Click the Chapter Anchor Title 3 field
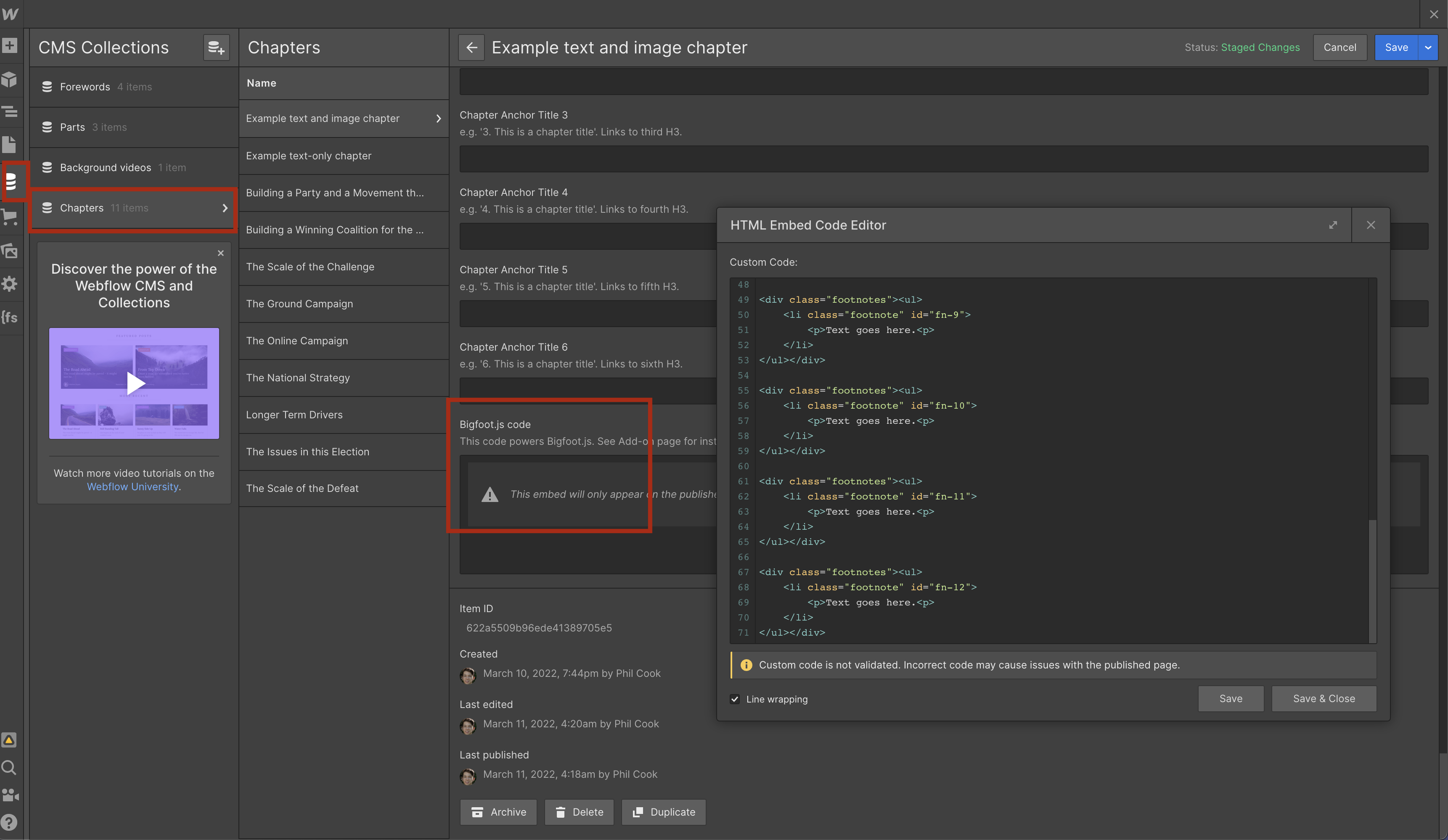 943,159
